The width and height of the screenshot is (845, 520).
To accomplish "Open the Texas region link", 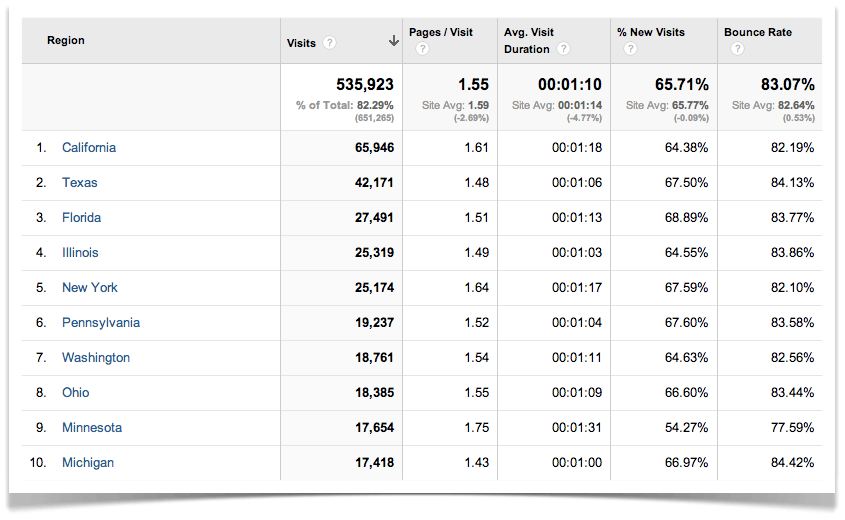I will click(x=80, y=183).
